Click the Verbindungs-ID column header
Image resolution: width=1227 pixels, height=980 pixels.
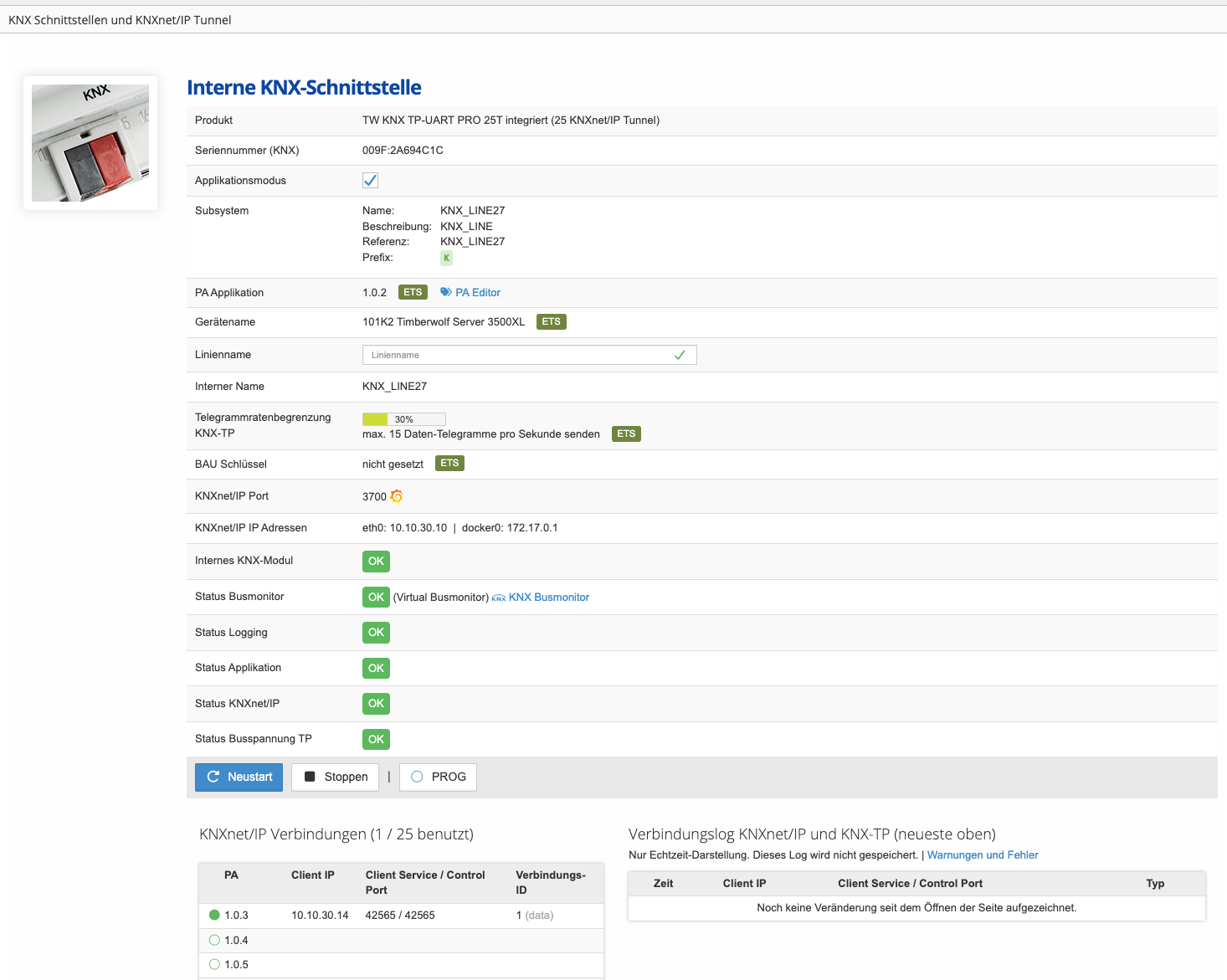tap(551, 882)
